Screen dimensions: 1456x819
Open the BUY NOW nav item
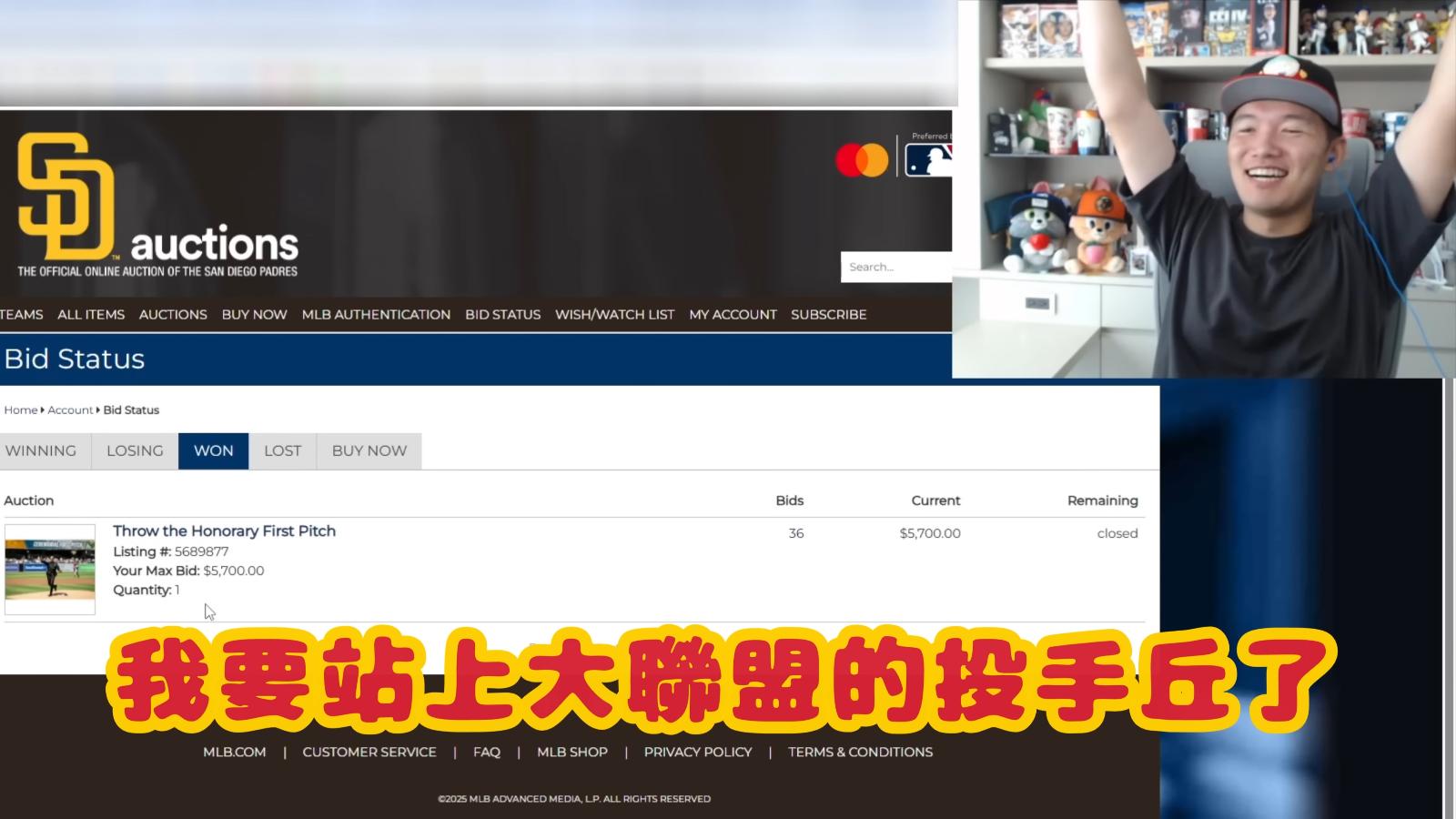255,314
